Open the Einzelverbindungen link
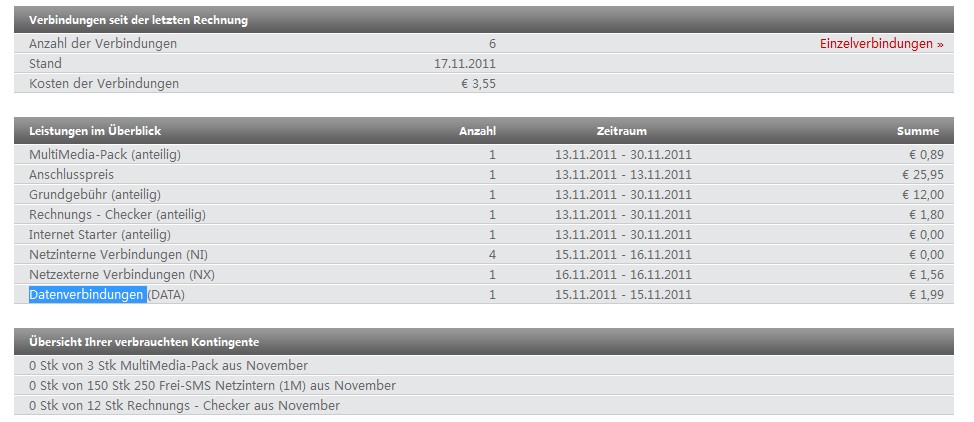Viewport: 974px width, 422px height. [x=881, y=44]
